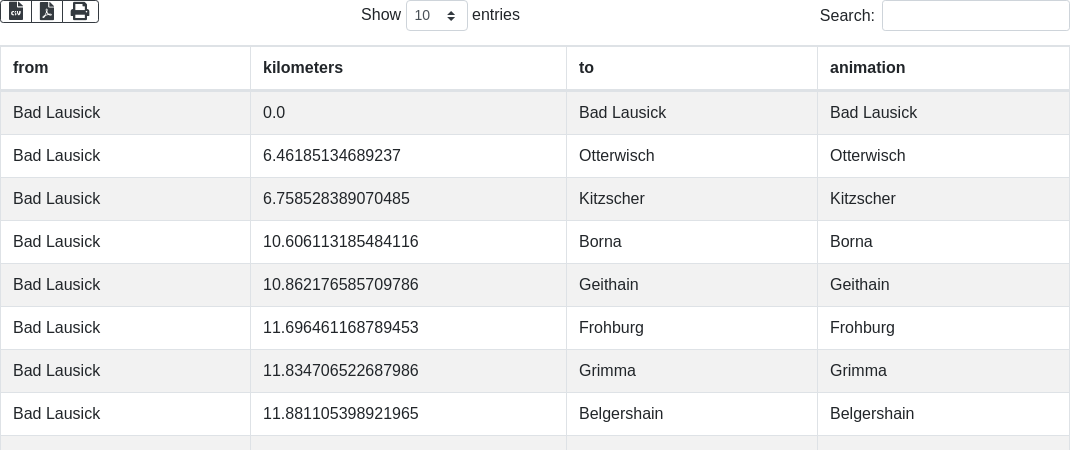Click Bad Lausick in the first row's 'to' column
Image resolution: width=1070 pixels, height=450 pixels.
click(622, 113)
